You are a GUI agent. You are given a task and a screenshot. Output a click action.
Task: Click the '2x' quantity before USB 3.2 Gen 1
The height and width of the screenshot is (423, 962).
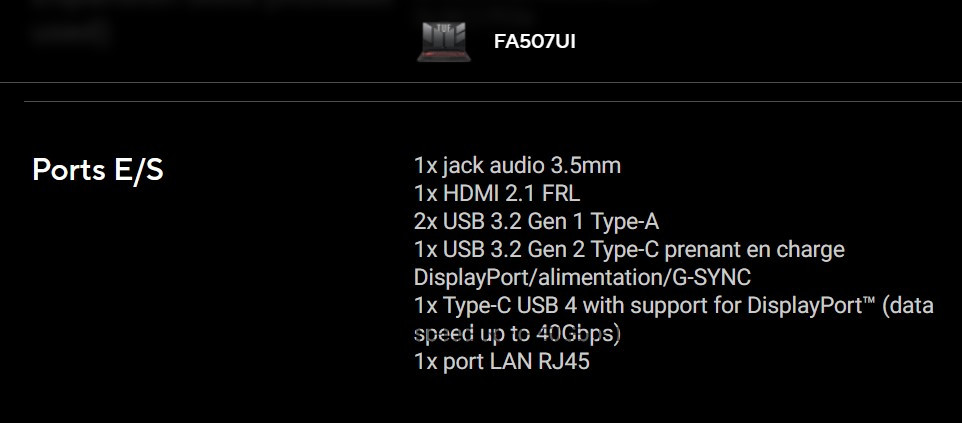(425, 221)
